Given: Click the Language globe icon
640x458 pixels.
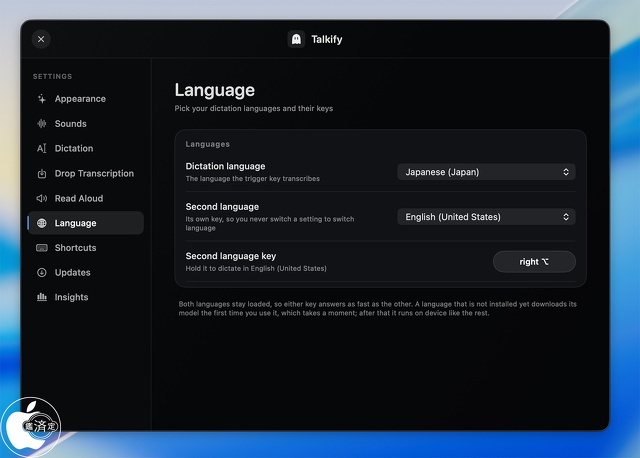Looking at the screenshot, I should 42,223.
